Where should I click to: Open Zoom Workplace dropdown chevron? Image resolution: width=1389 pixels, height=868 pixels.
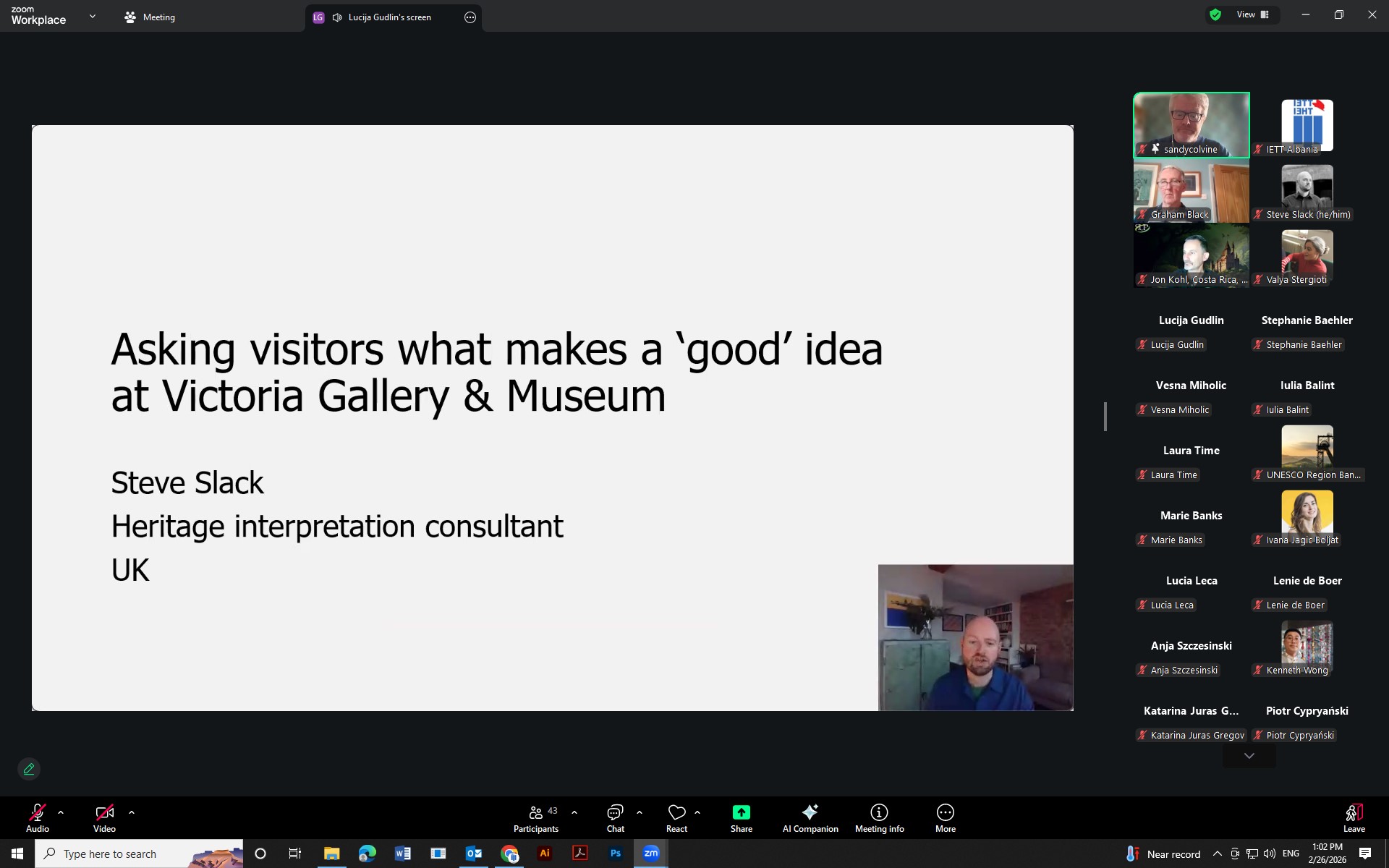(x=92, y=16)
